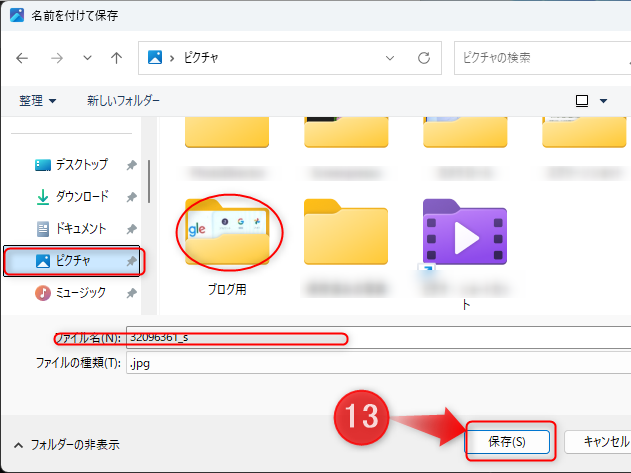Viewport: 631px width, 473px height.
Task: Click the pin icon next to ダウンロード
Action: (131, 197)
